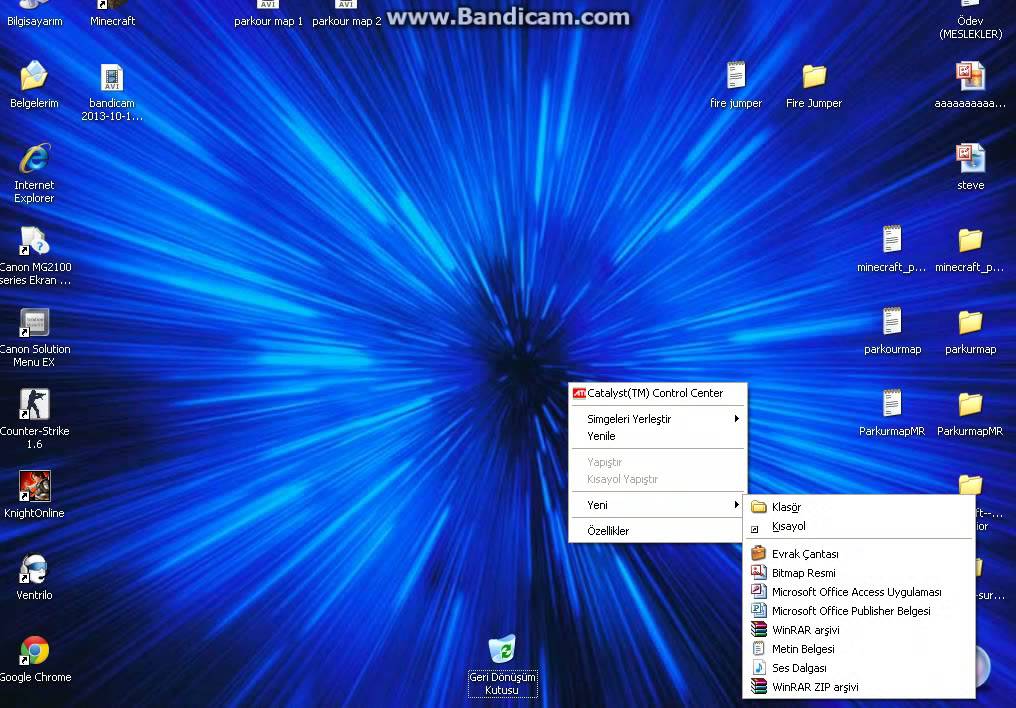Viewport: 1016px width, 708px height.
Task: Select the fire jumper text file icon
Action: tap(735, 76)
